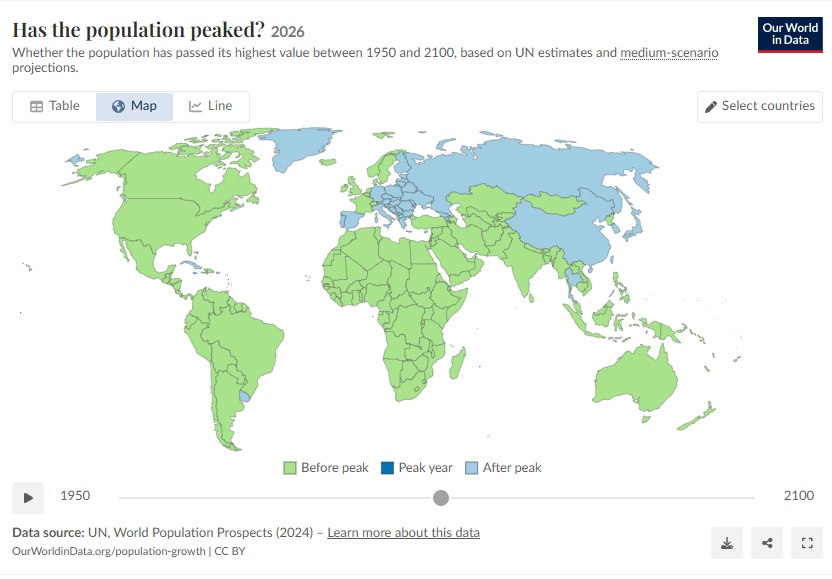Switch to the Line tab
Viewport: 832px width, 579px height.
coord(211,106)
